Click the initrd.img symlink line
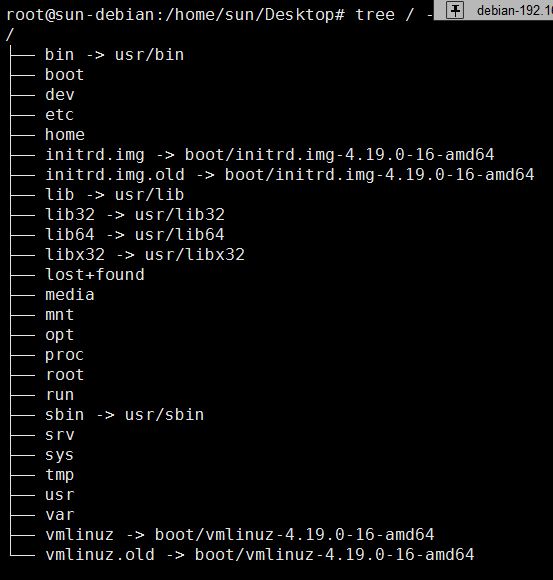 tap(270, 155)
